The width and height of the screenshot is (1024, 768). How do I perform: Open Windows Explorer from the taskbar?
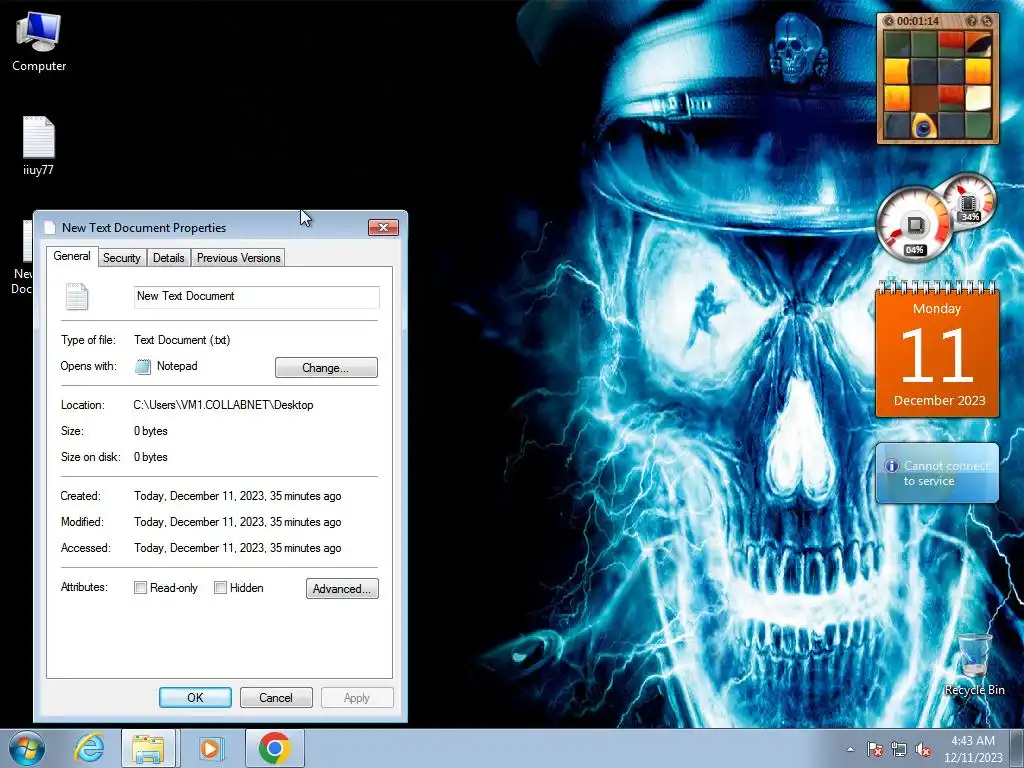point(148,748)
